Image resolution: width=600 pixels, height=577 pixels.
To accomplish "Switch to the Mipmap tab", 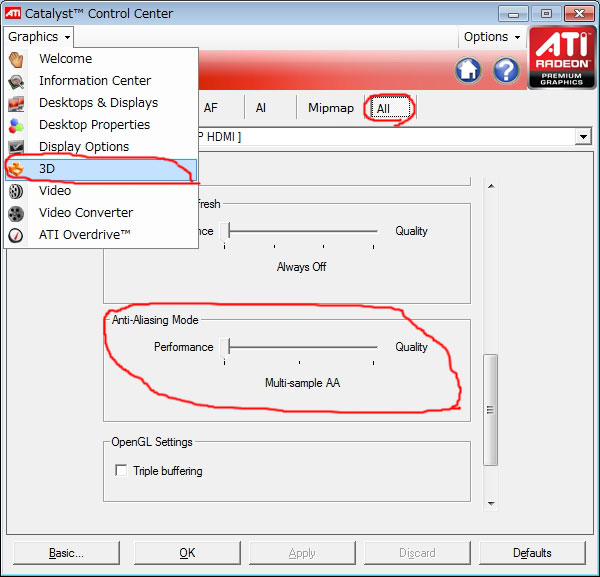I will 331,108.
